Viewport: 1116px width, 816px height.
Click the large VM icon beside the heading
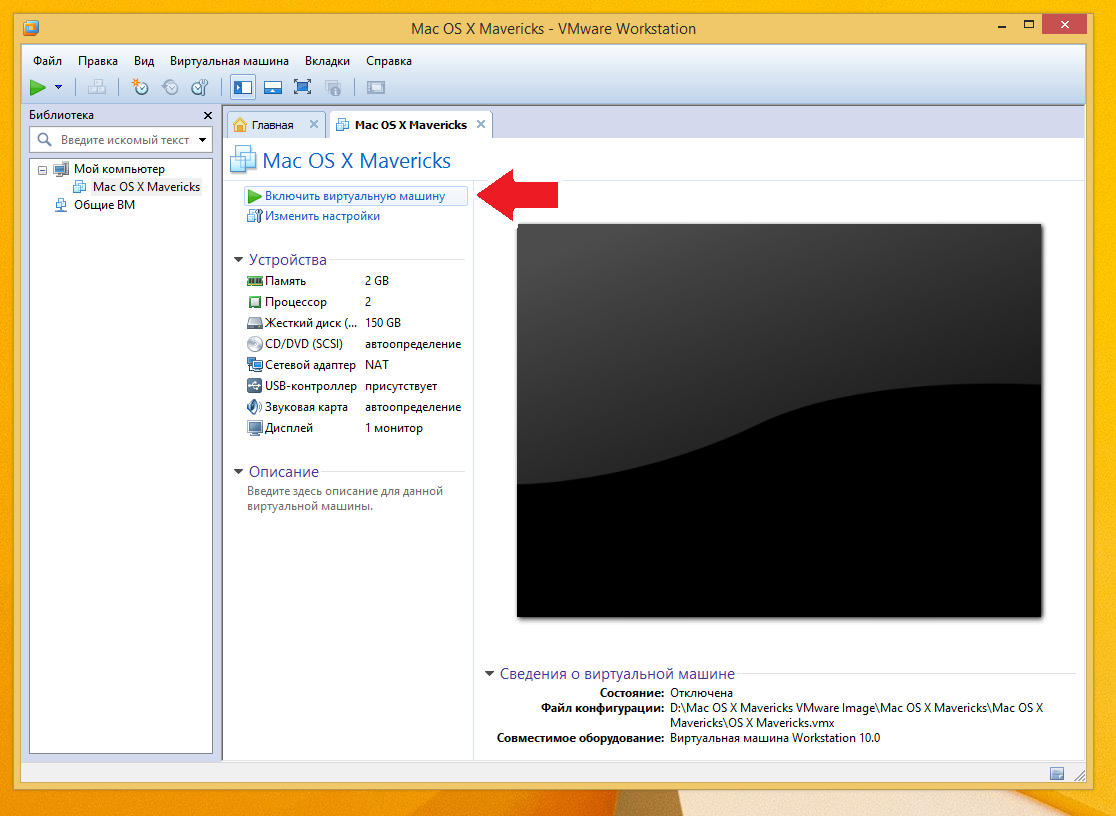(x=243, y=159)
